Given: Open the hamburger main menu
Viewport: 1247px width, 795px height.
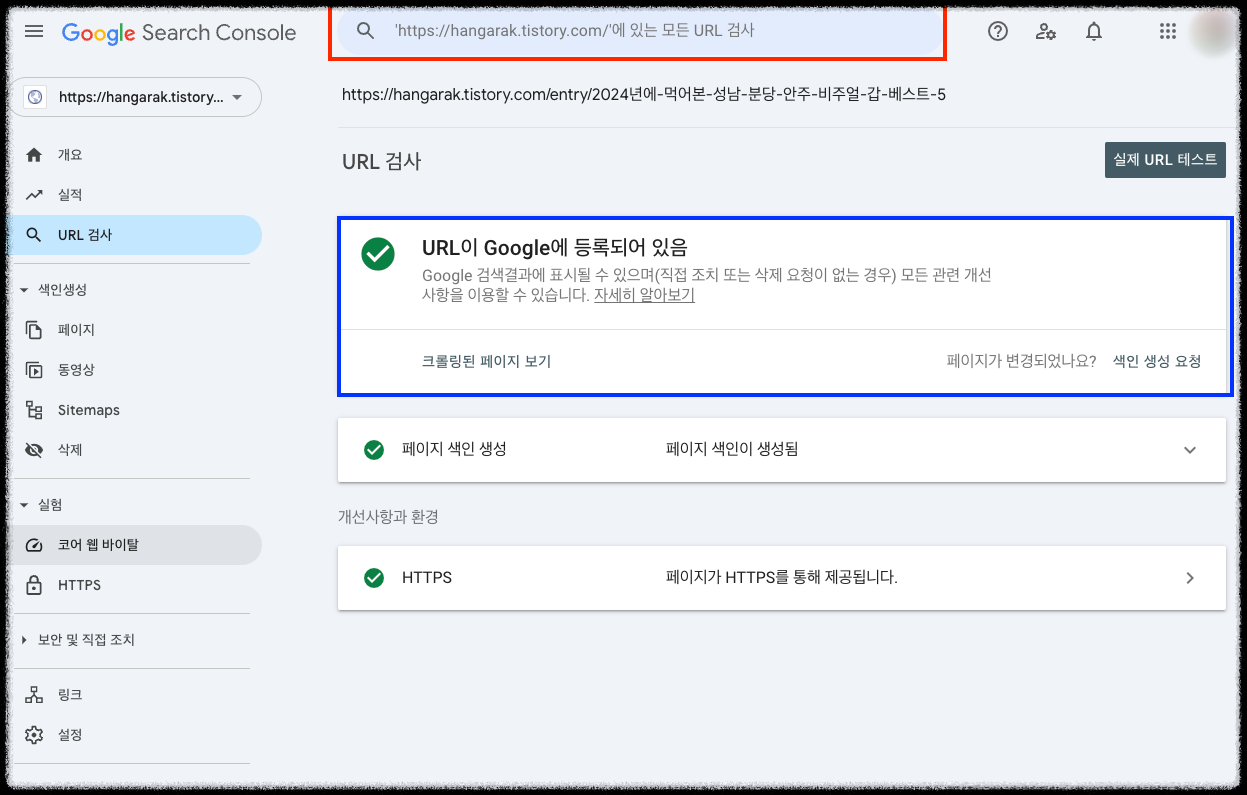Looking at the screenshot, I should 34,32.
